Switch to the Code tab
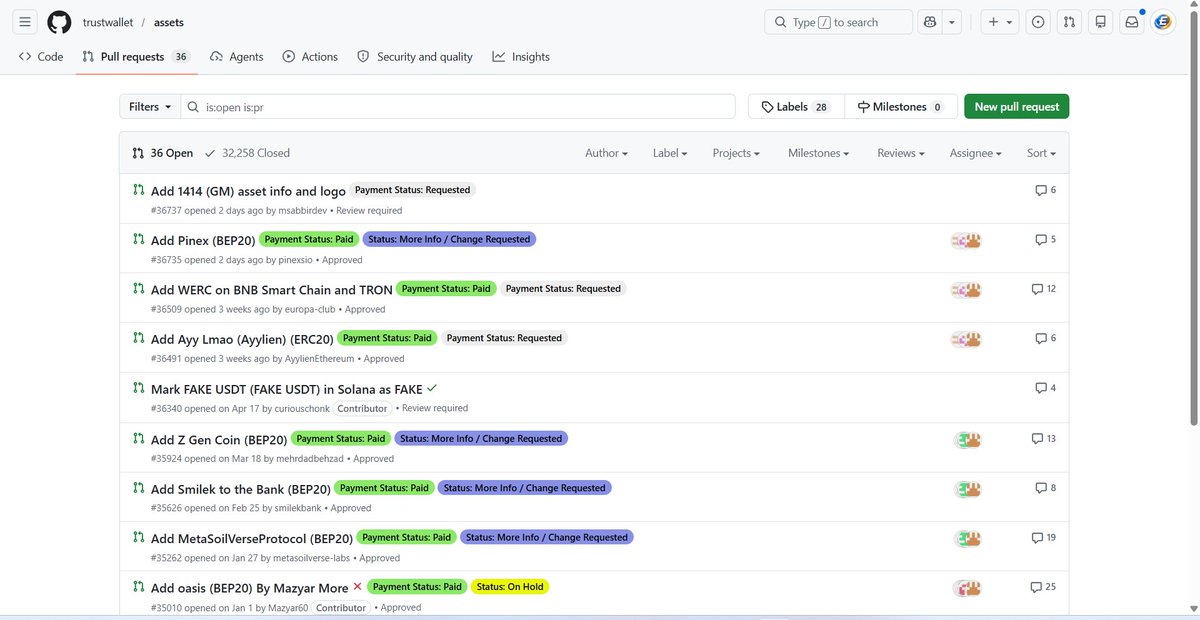 click(41, 57)
